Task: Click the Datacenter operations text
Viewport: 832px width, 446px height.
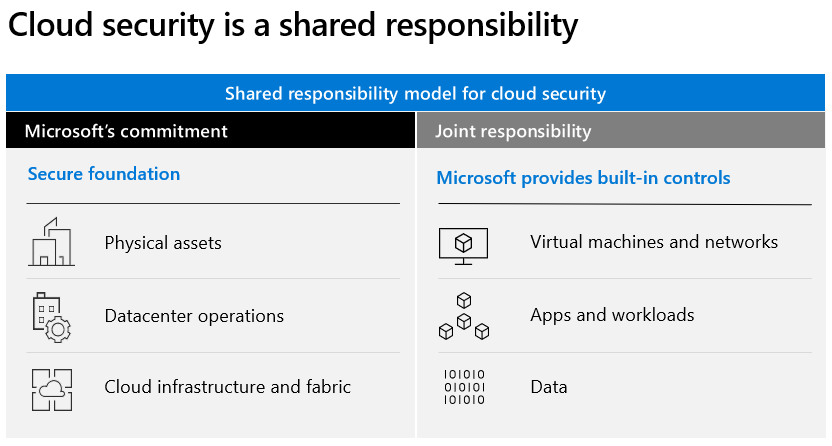Action: point(194,316)
